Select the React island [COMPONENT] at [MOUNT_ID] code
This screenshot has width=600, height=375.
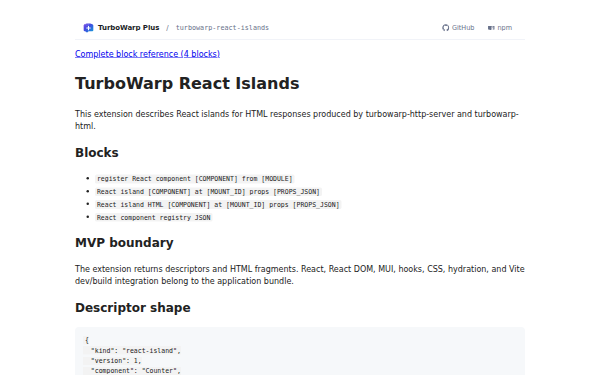tap(208, 192)
